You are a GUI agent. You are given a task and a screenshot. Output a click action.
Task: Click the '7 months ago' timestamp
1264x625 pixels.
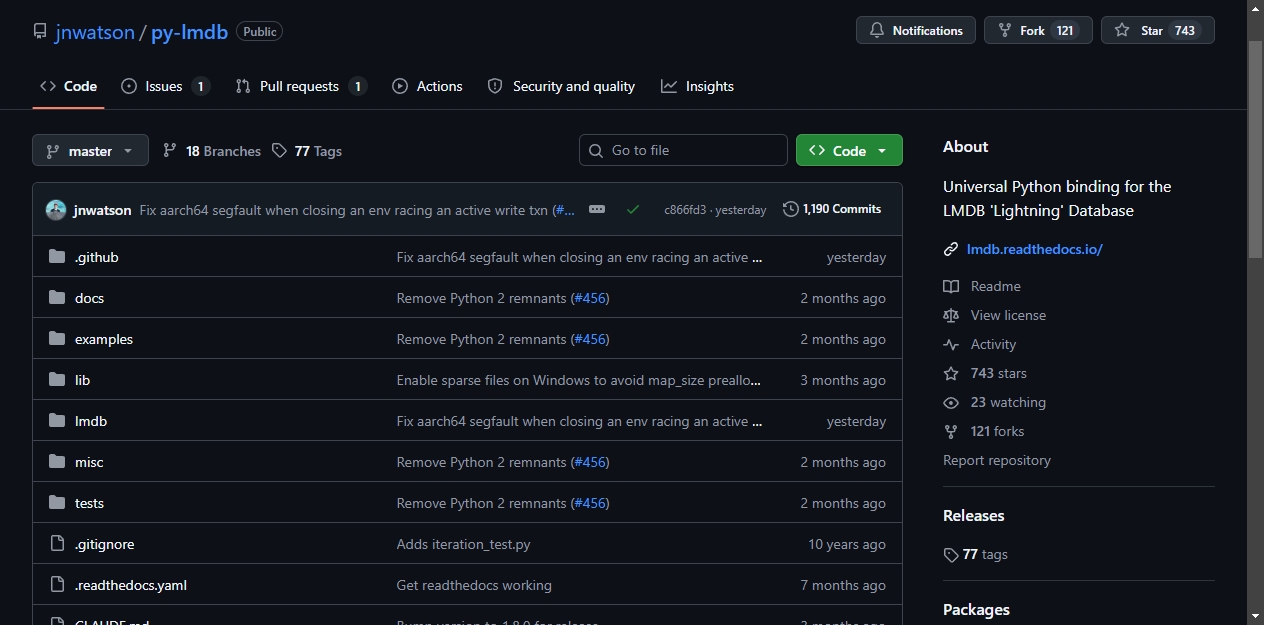tap(843, 585)
